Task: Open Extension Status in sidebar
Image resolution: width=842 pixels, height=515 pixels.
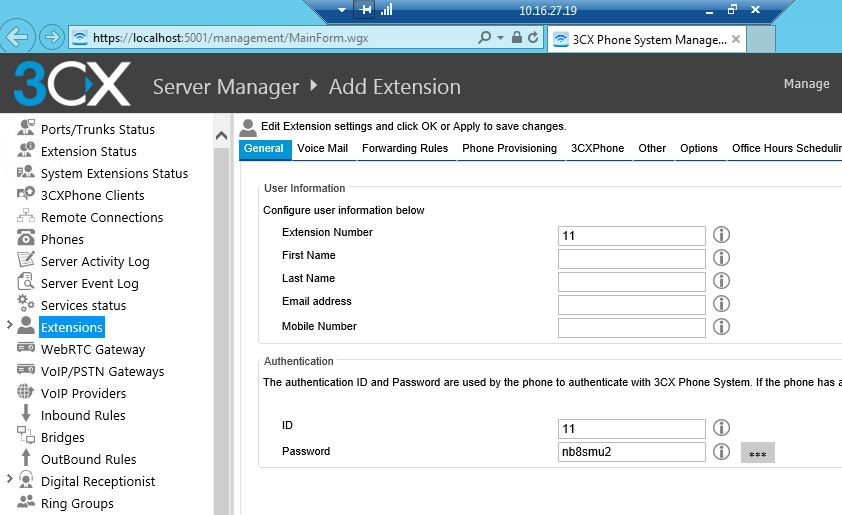Action: [x=89, y=151]
